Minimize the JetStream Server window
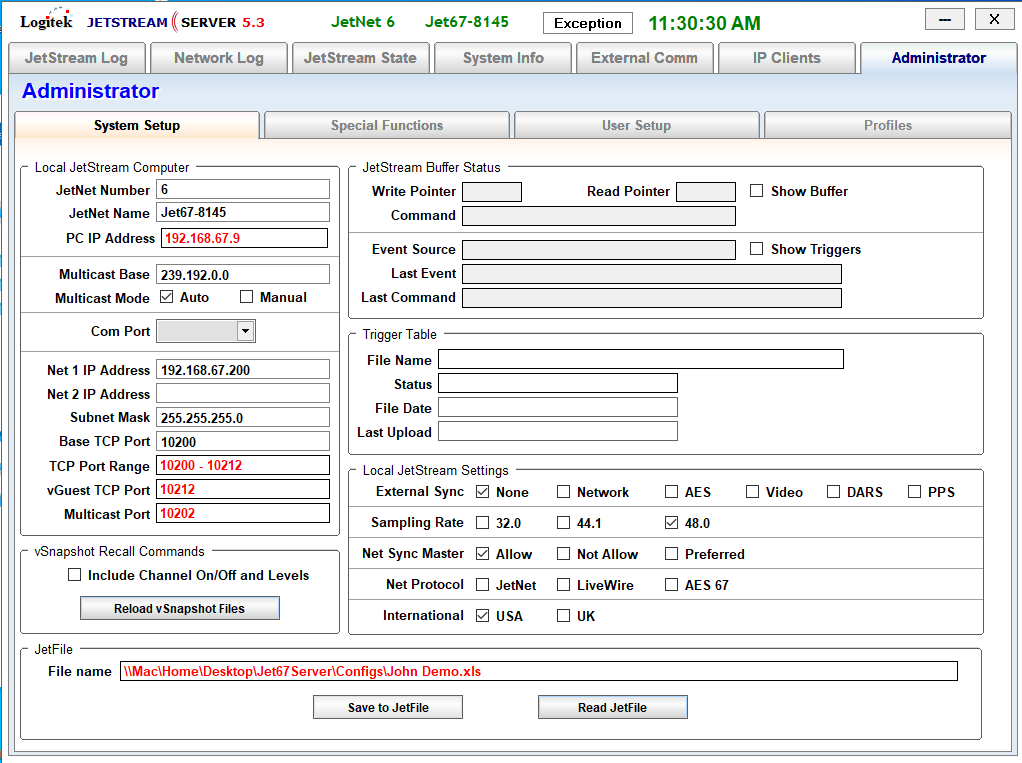Viewport: 1022px width, 763px height. (x=944, y=19)
